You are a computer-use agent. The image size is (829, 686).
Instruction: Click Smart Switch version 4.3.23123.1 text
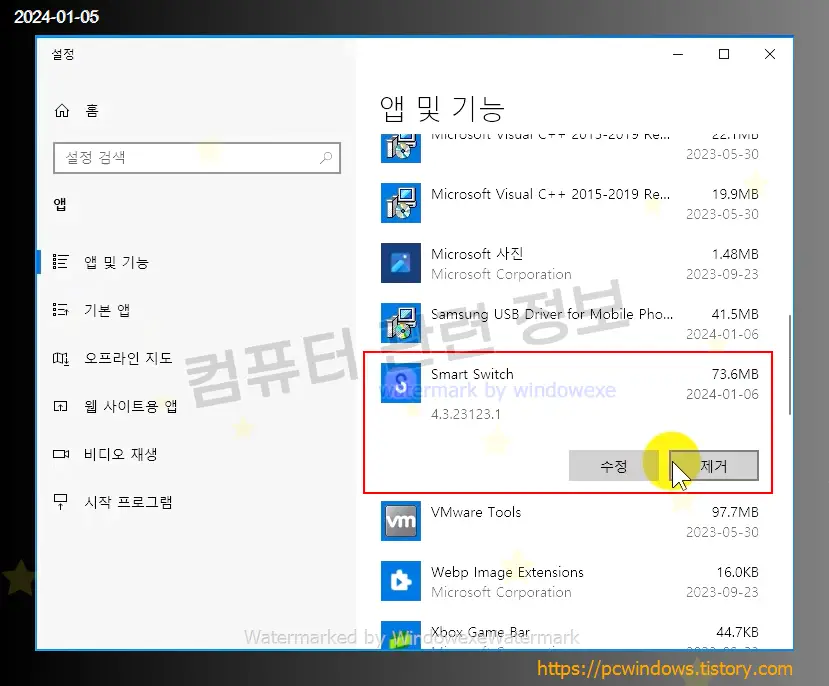click(466, 414)
